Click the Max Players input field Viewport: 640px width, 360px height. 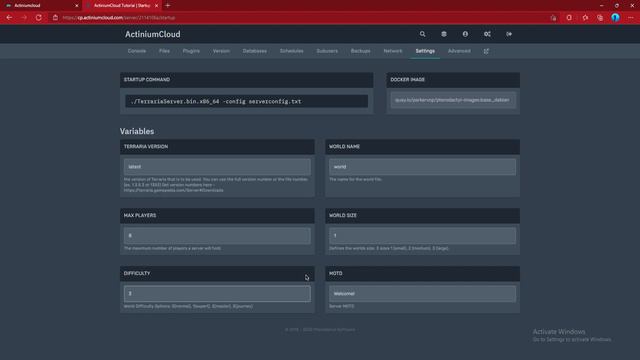[217, 236]
